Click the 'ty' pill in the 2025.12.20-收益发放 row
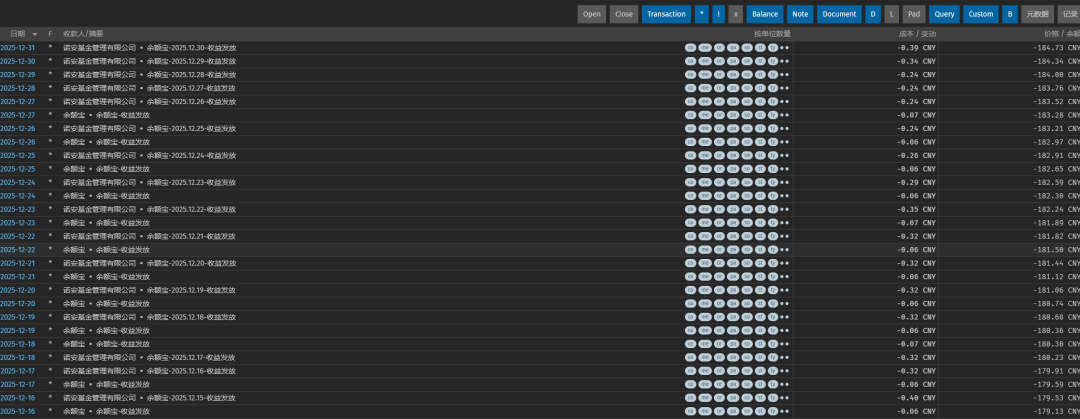1080x419 pixels. pyautogui.click(x=773, y=263)
